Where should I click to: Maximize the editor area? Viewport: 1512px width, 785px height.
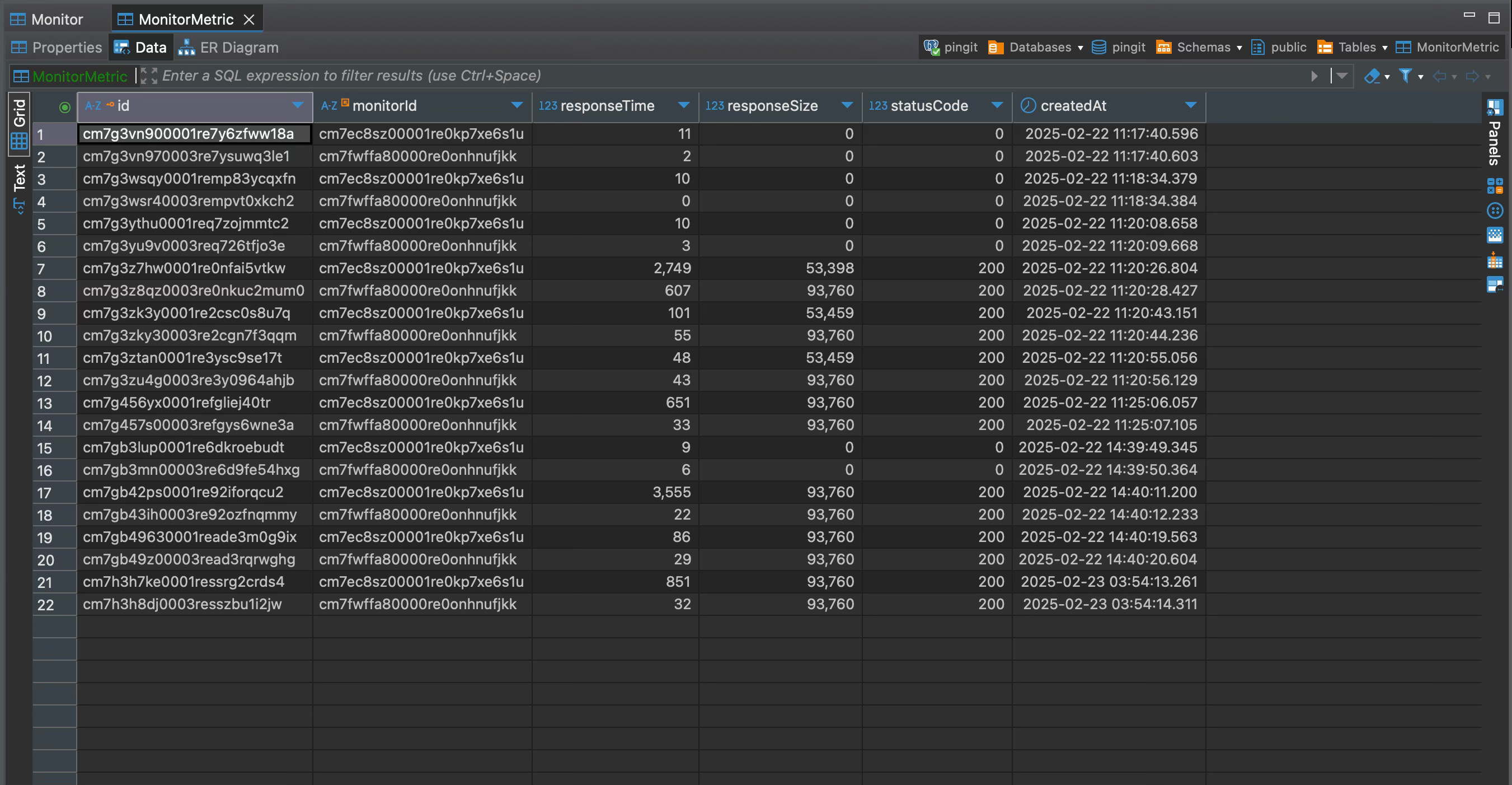1494,17
